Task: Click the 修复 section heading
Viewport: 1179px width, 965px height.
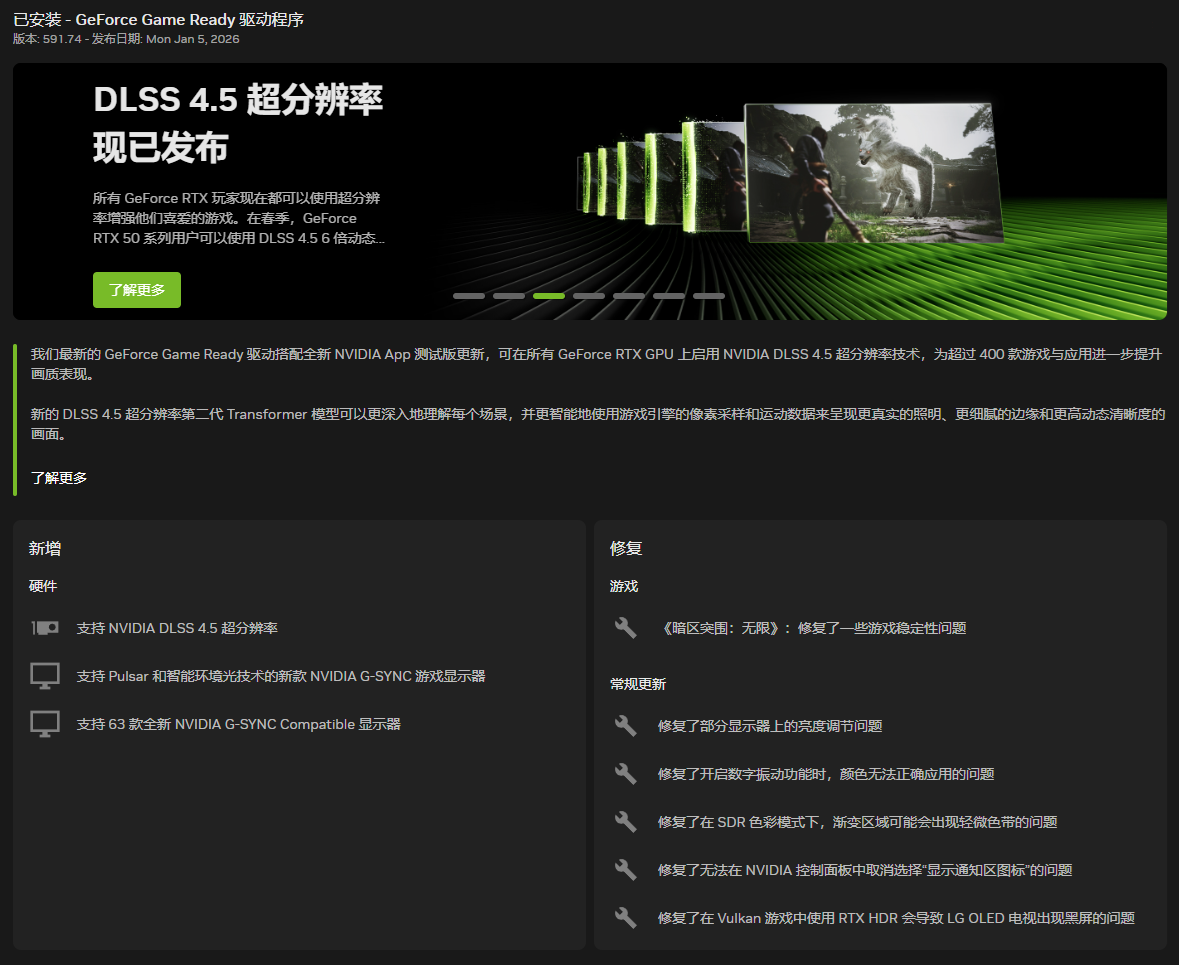Action: pyautogui.click(x=626, y=548)
